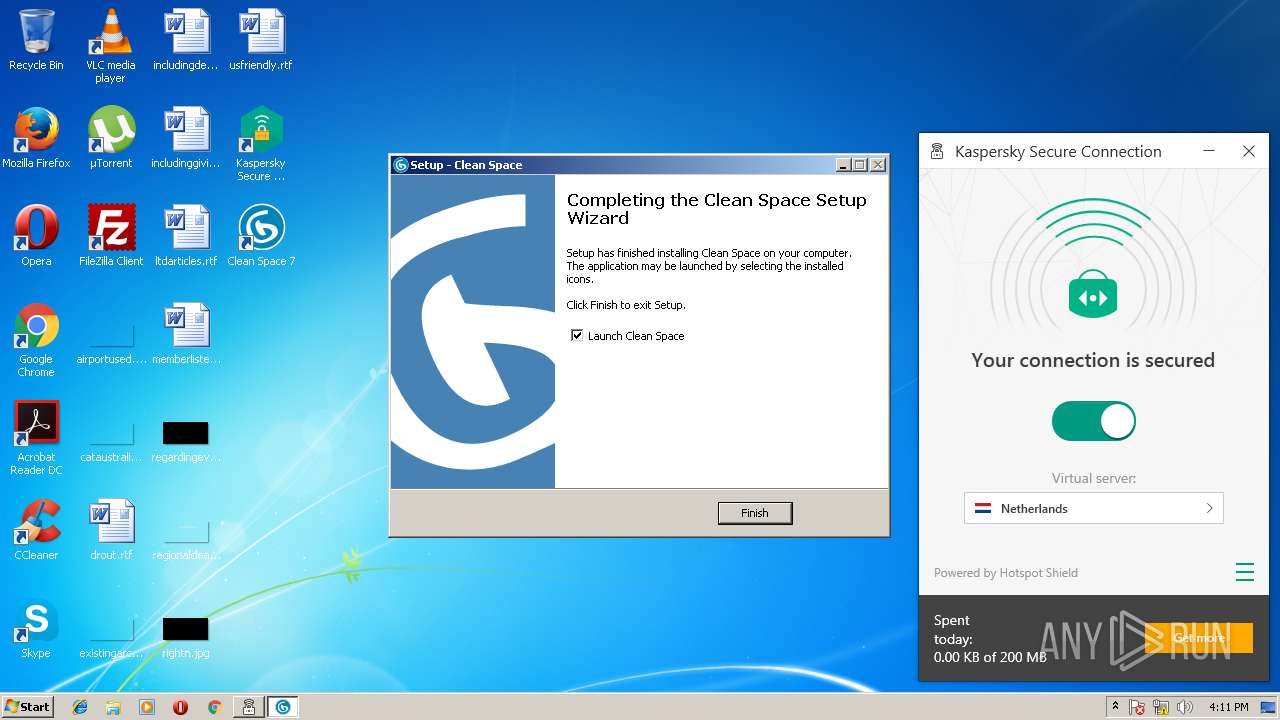Open usfriendly.rtf document

261,40
